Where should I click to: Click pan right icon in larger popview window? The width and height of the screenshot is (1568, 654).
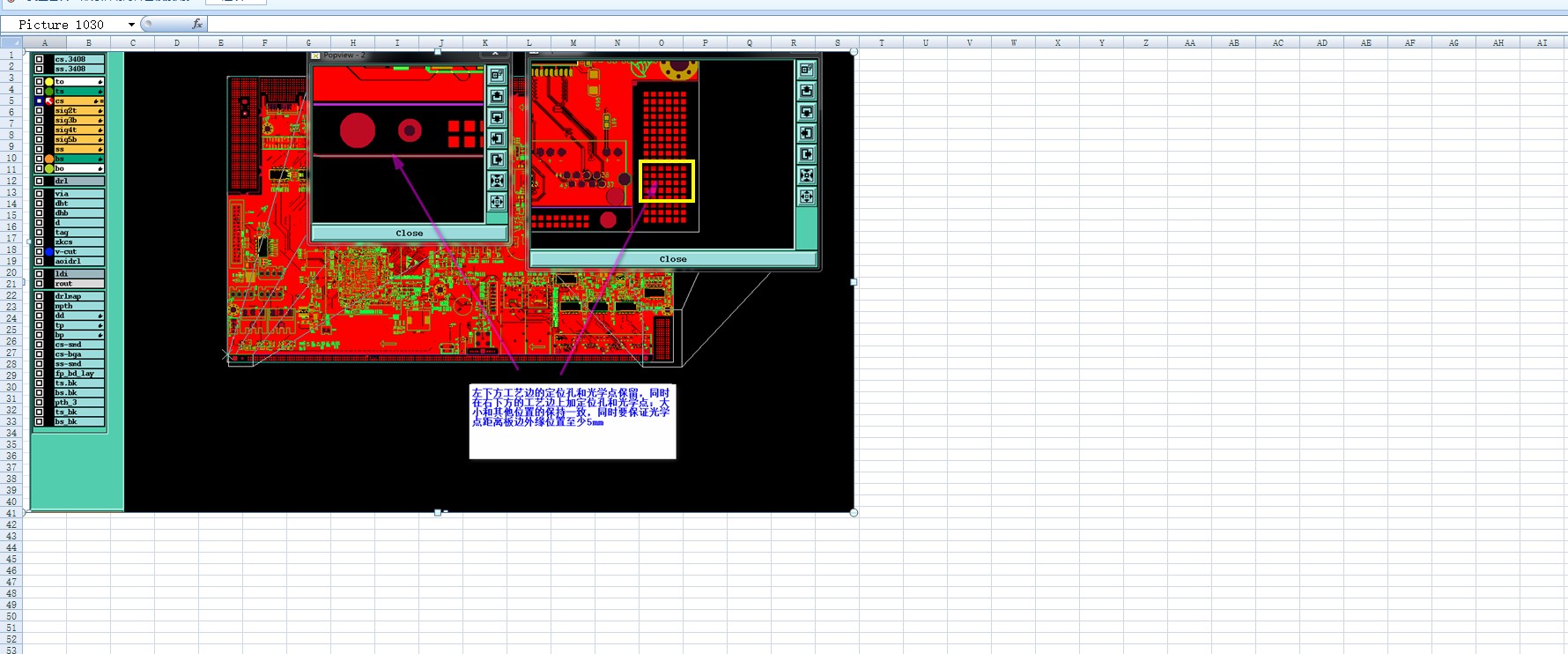(806, 154)
